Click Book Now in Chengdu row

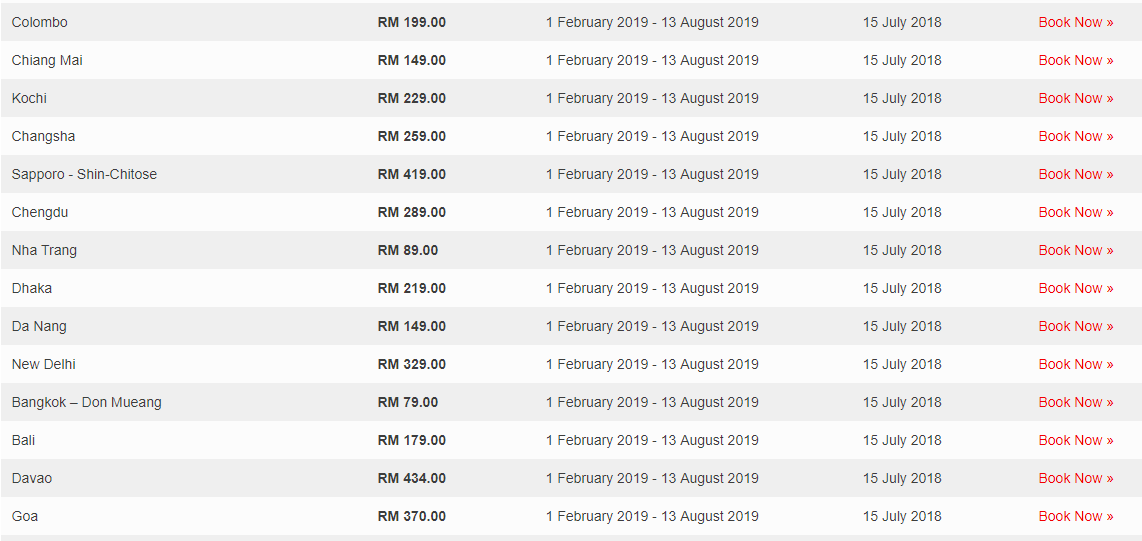click(1075, 212)
